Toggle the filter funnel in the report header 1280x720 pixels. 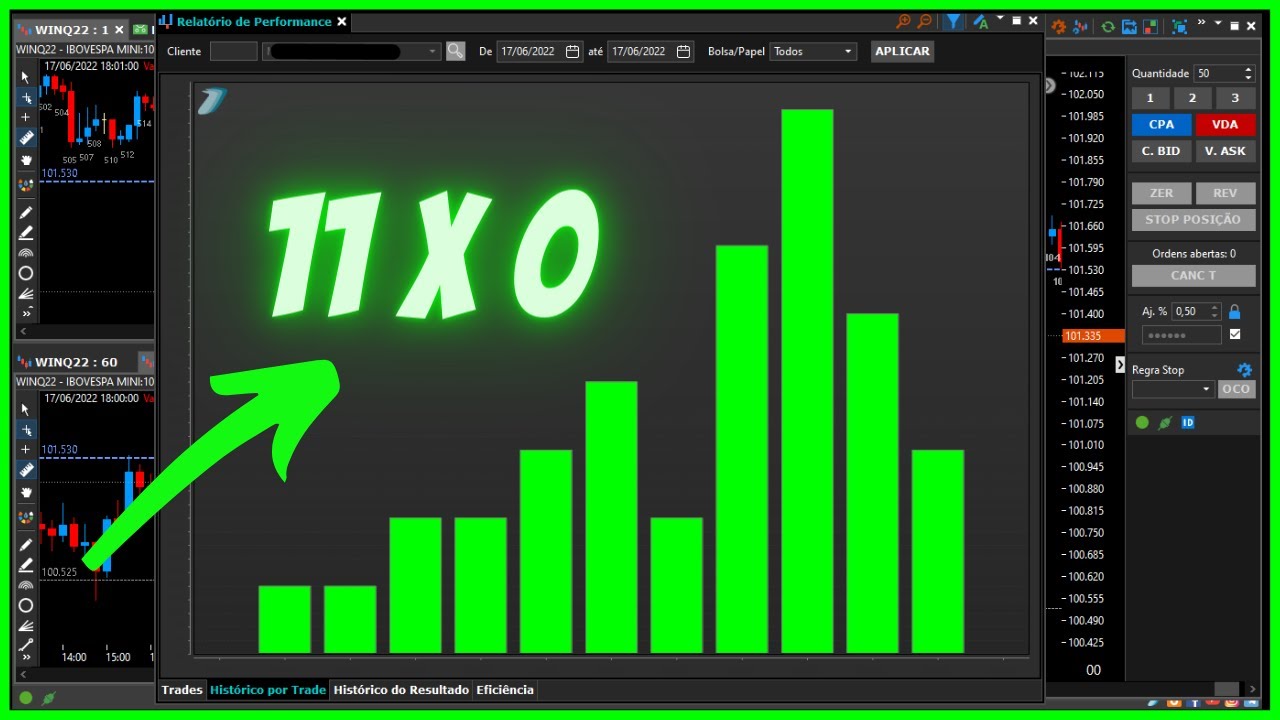click(x=954, y=21)
